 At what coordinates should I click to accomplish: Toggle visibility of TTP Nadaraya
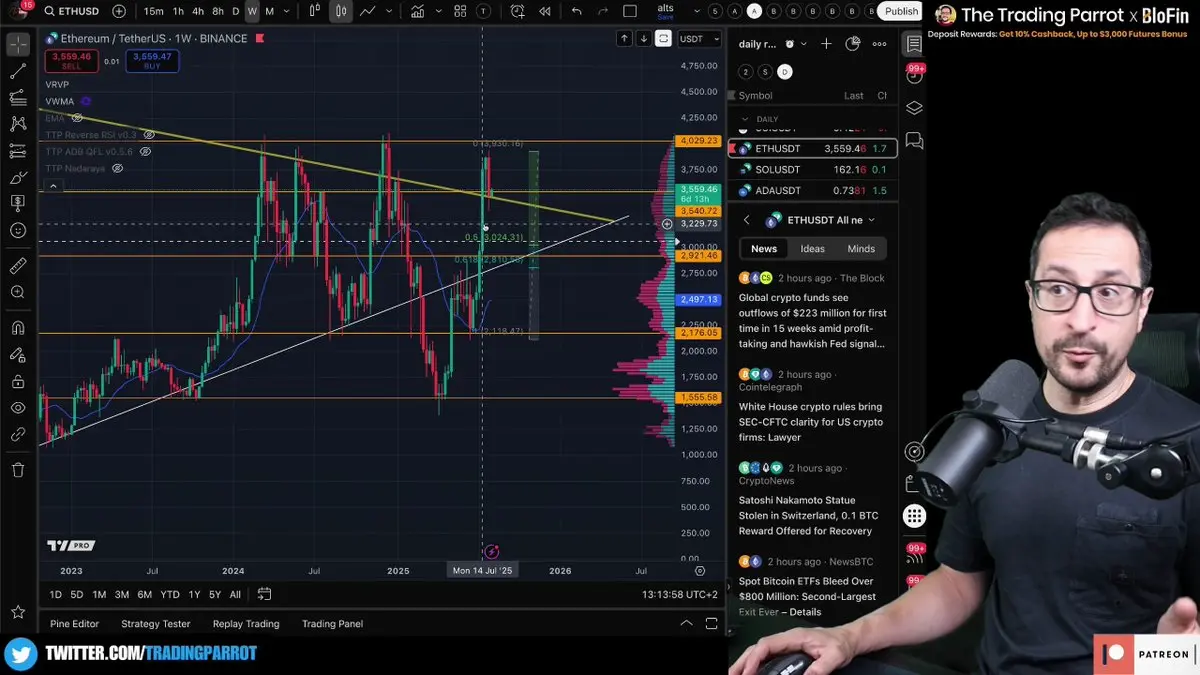point(117,169)
